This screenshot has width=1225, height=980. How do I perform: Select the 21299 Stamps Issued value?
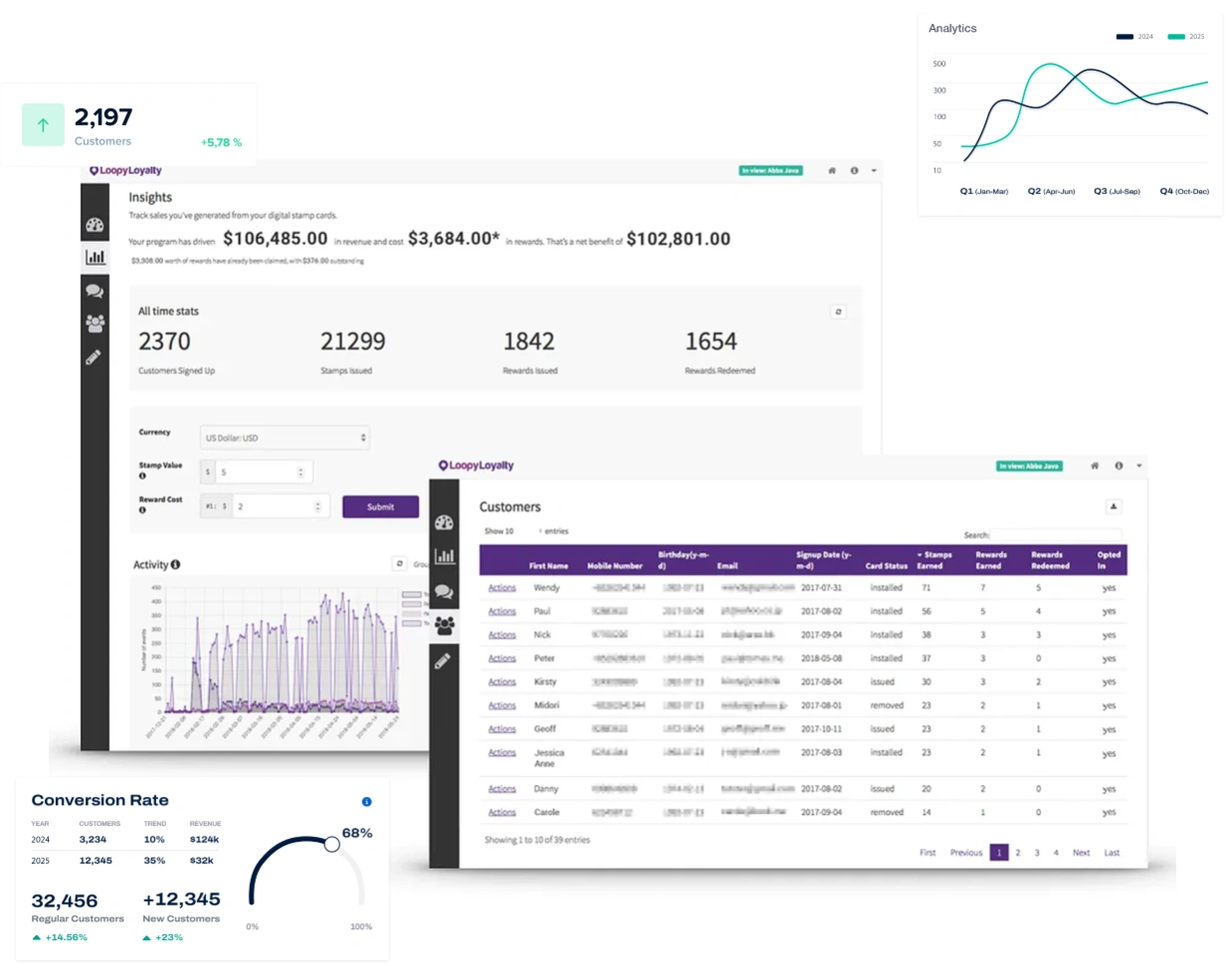pyautogui.click(x=353, y=341)
